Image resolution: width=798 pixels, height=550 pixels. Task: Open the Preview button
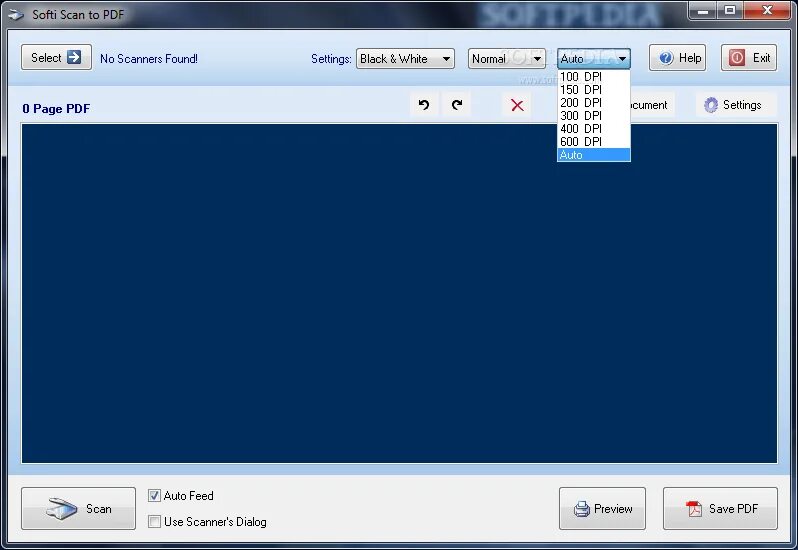[x=602, y=508]
